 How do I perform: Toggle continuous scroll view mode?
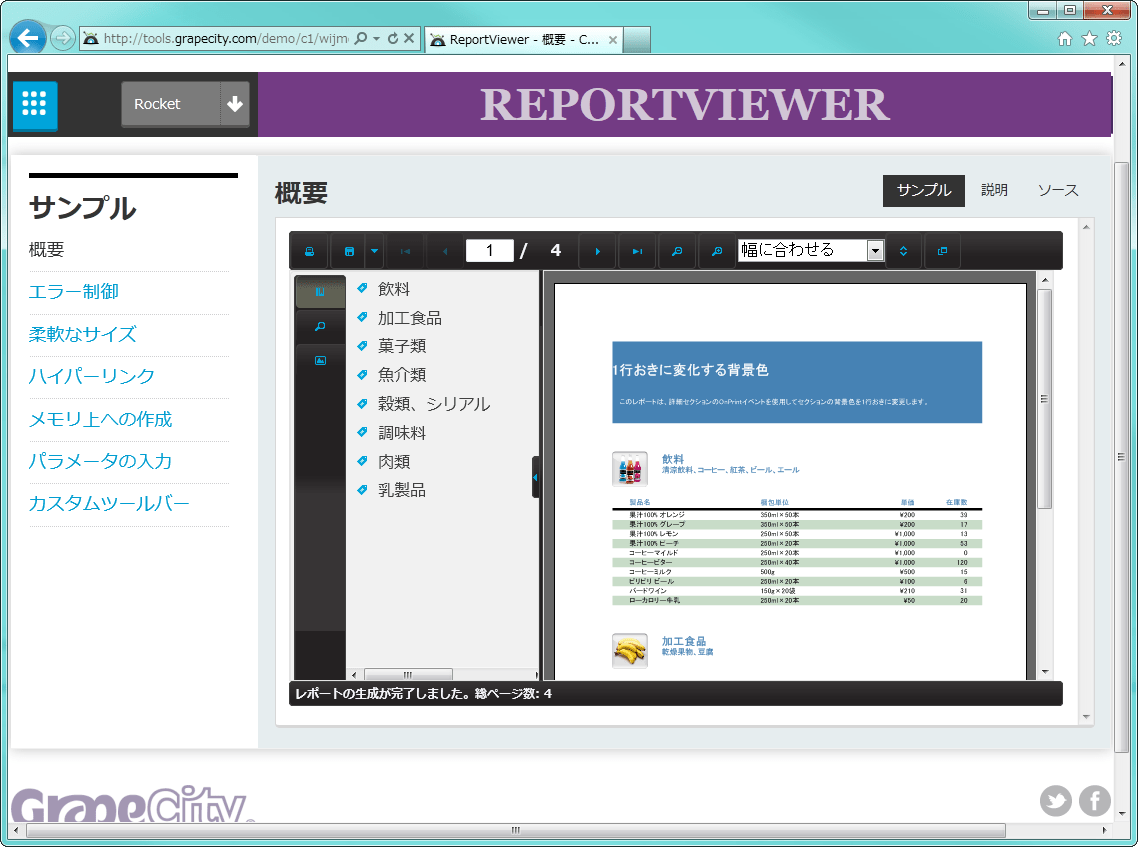coord(902,250)
